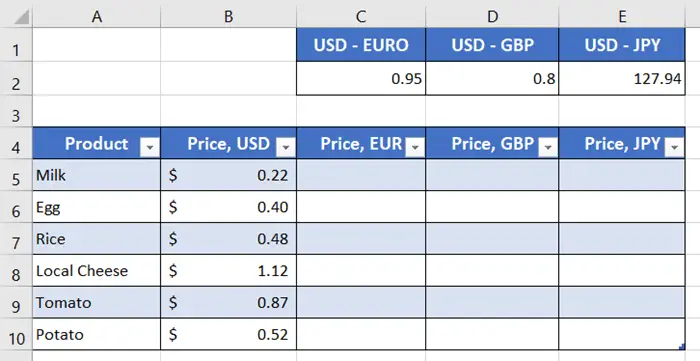Select the Product table header cell

[96, 143]
